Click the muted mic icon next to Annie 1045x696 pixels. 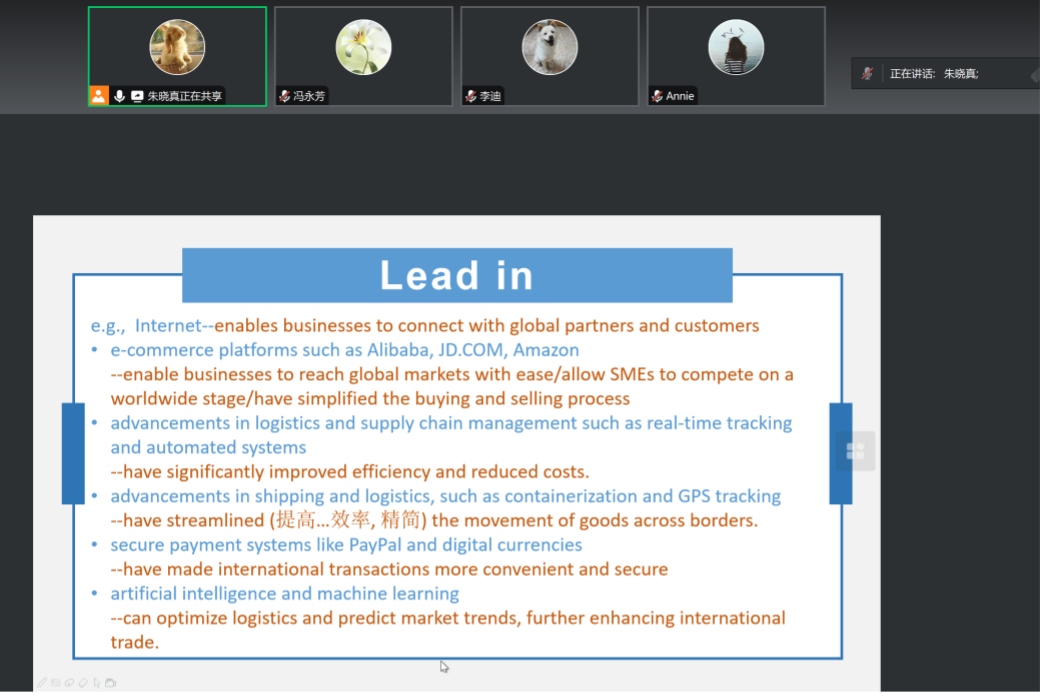(657, 96)
